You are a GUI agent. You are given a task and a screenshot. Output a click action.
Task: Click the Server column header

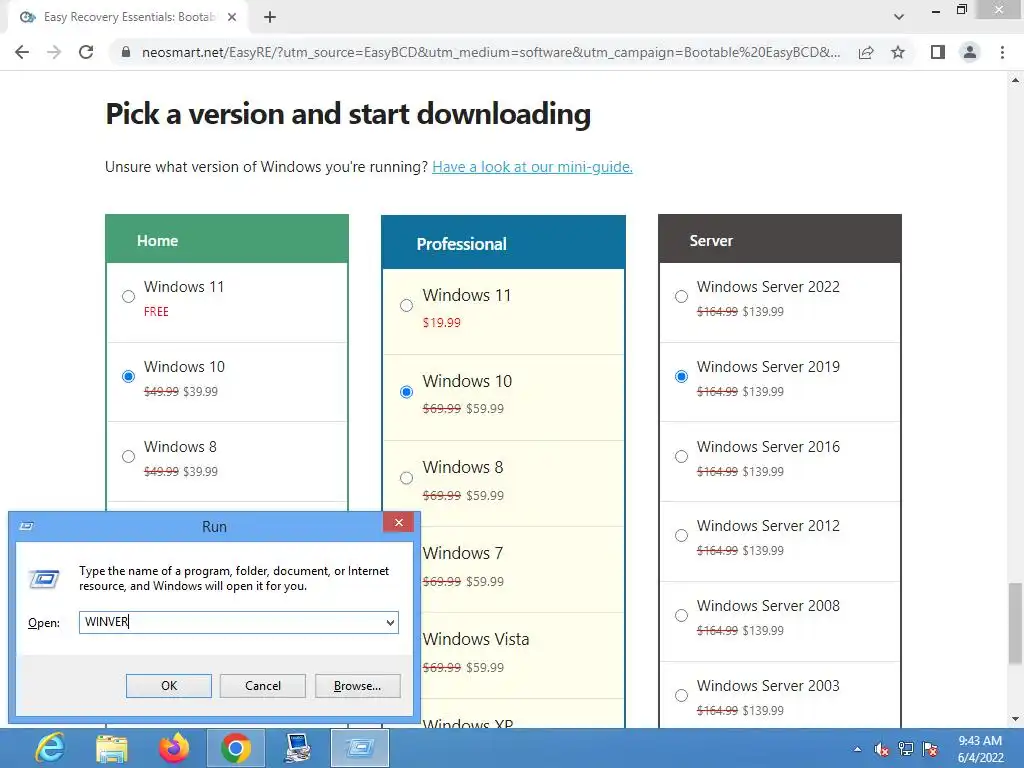coord(780,239)
